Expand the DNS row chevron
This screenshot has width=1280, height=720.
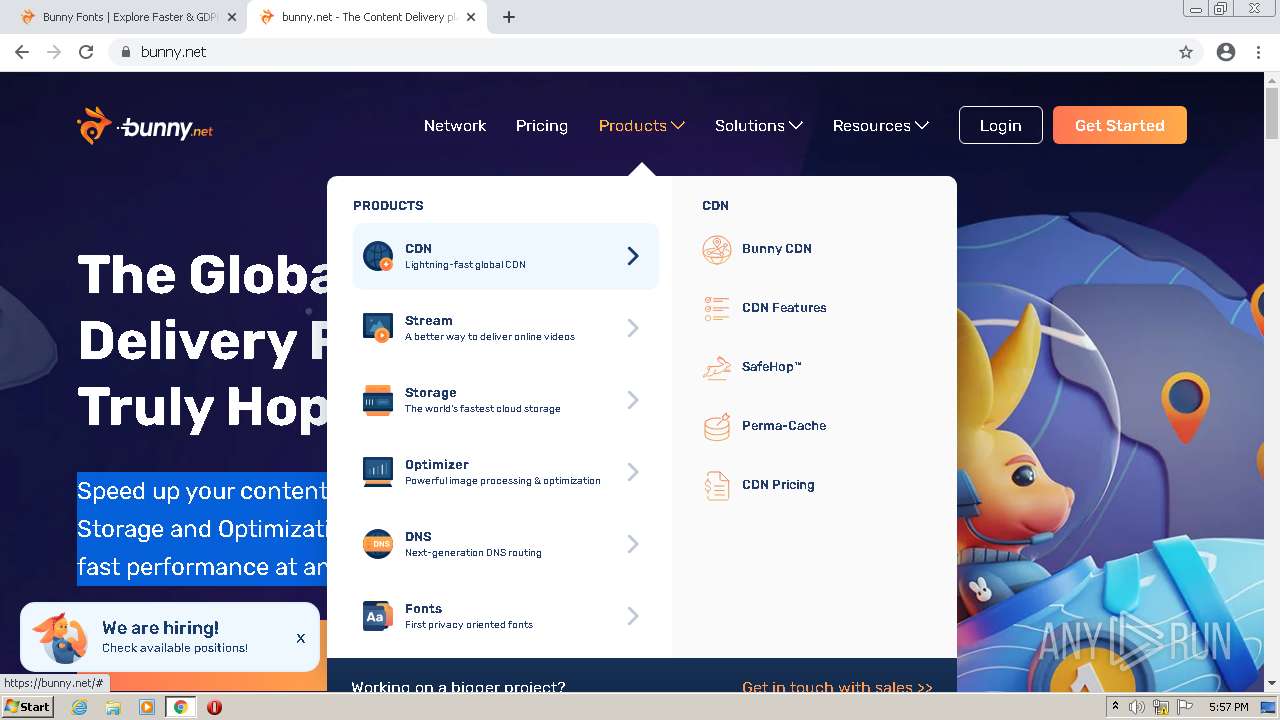coord(633,544)
